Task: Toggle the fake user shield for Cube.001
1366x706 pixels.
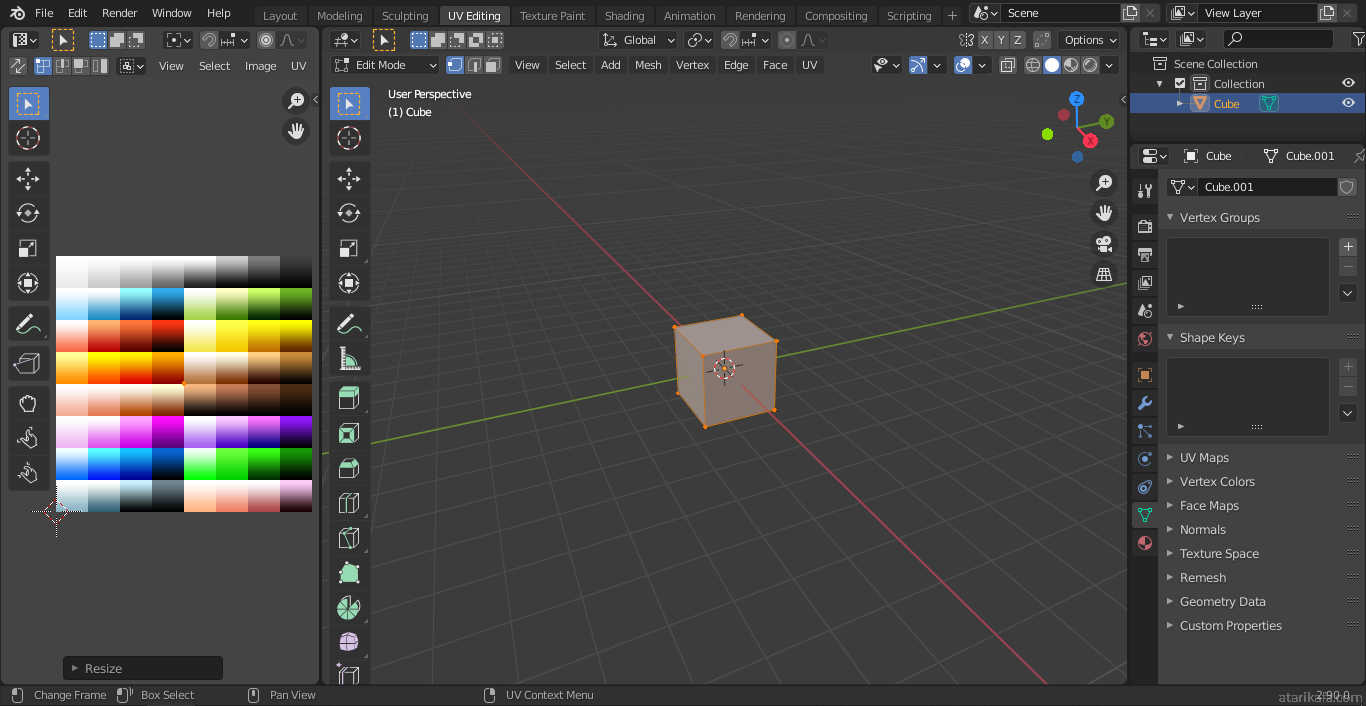Action: pos(1347,187)
